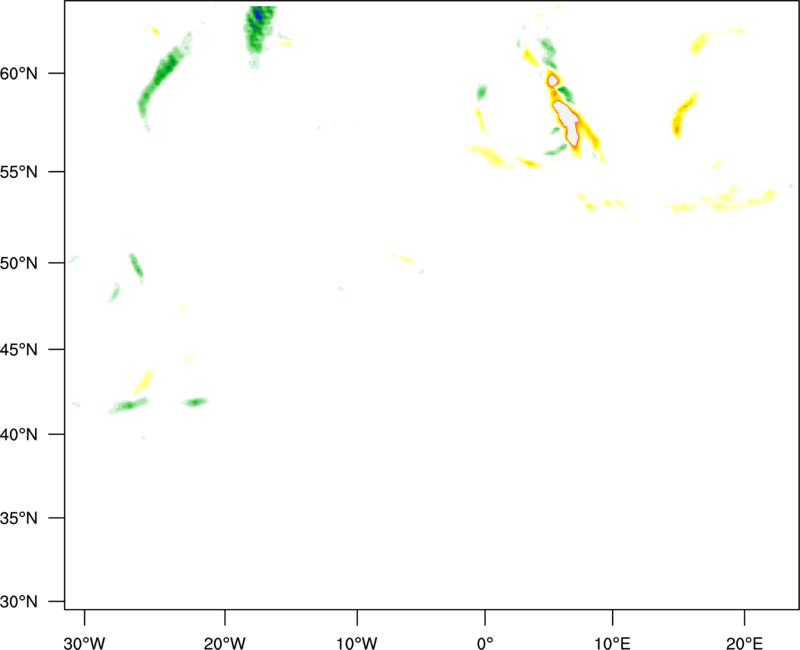Click the yellow blob just above 40°N green streak
This screenshot has width=800, height=650.
(x=143, y=381)
